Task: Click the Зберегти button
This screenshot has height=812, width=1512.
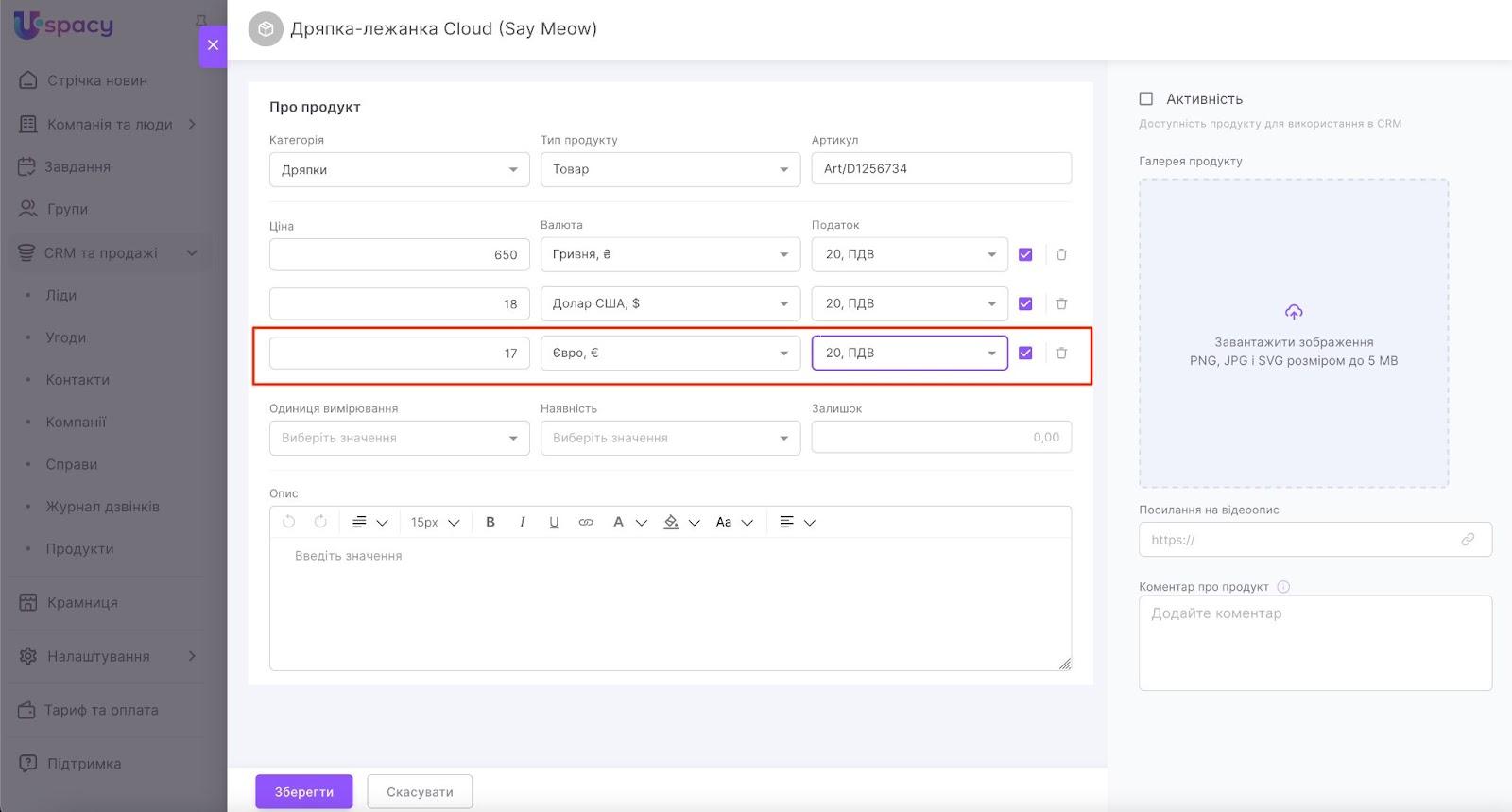Action: pos(303,791)
